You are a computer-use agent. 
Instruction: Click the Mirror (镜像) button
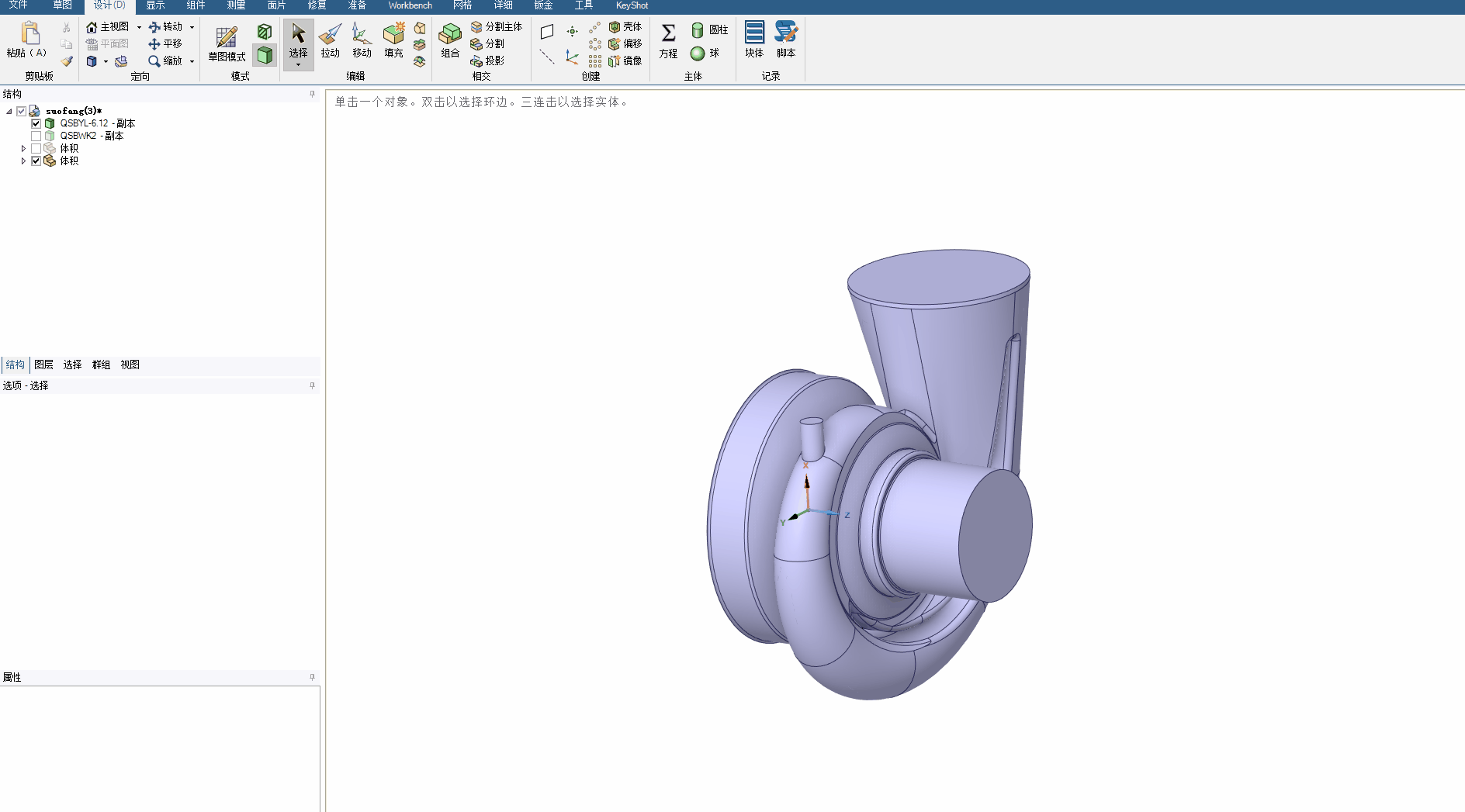625,60
